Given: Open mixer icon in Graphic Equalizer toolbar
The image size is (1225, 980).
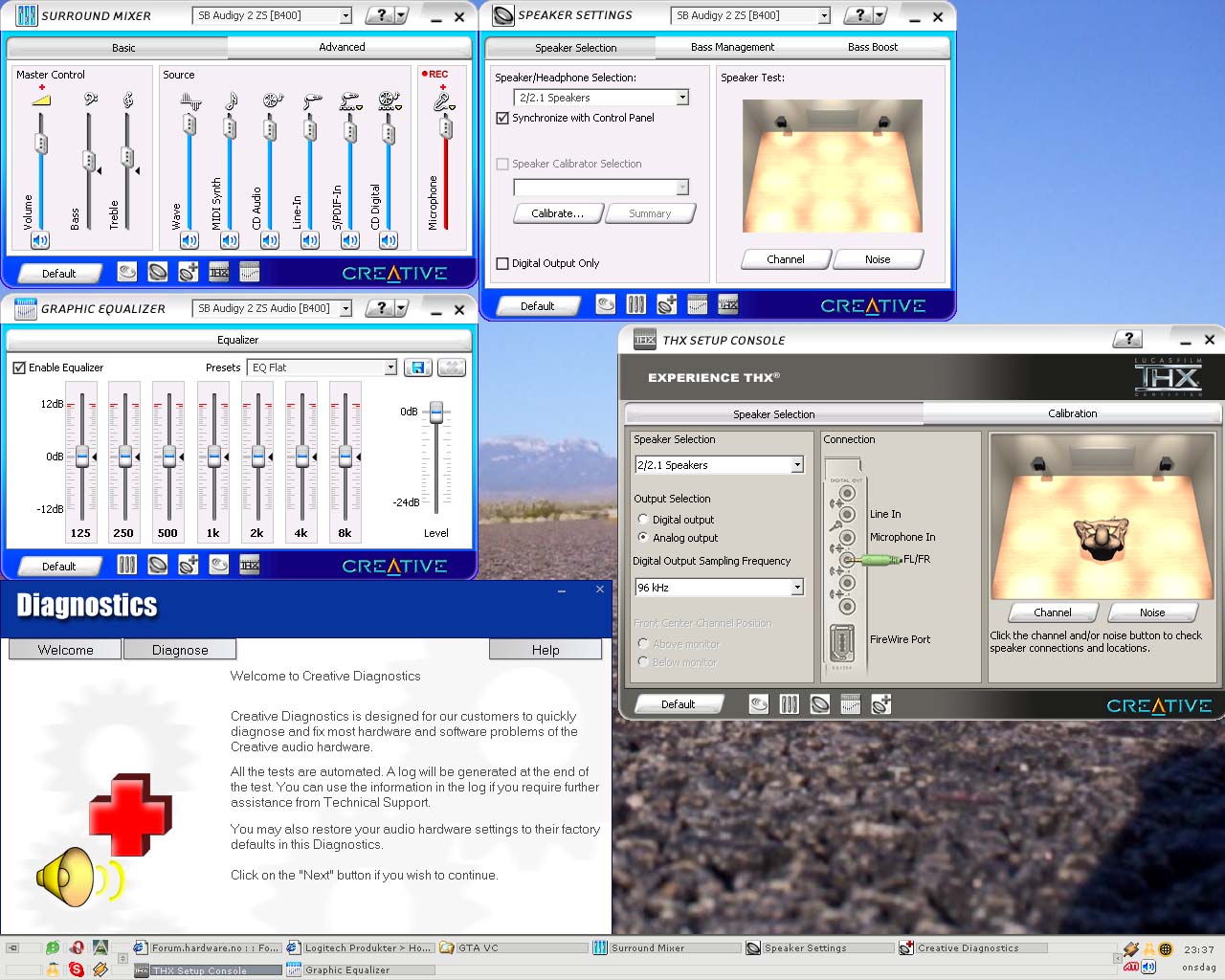Looking at the screenshot, I should tap(127, 565).
